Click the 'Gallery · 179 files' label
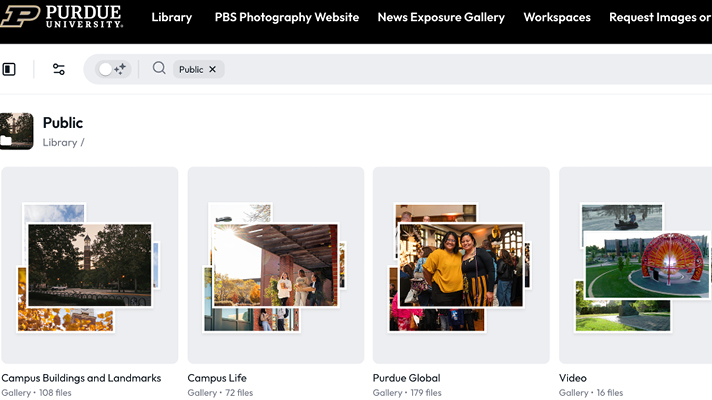The width and height of the screenshot is (712, 400). tap(407, 393)
